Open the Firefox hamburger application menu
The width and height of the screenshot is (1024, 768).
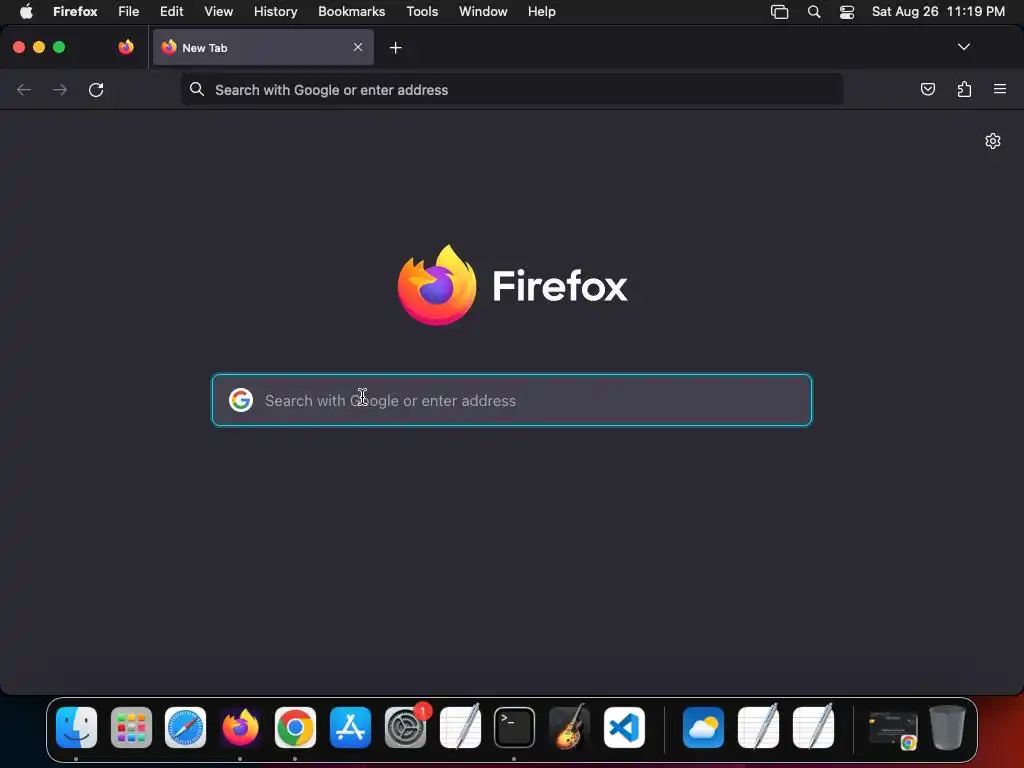pos(1000,89)
